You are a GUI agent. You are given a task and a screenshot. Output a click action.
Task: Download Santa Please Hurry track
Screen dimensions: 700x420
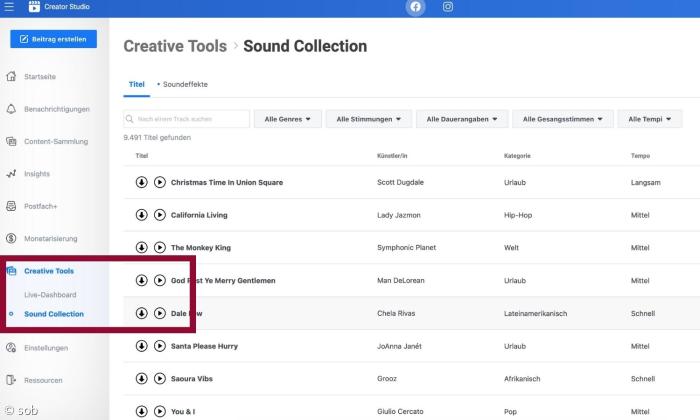coord(142,346)
